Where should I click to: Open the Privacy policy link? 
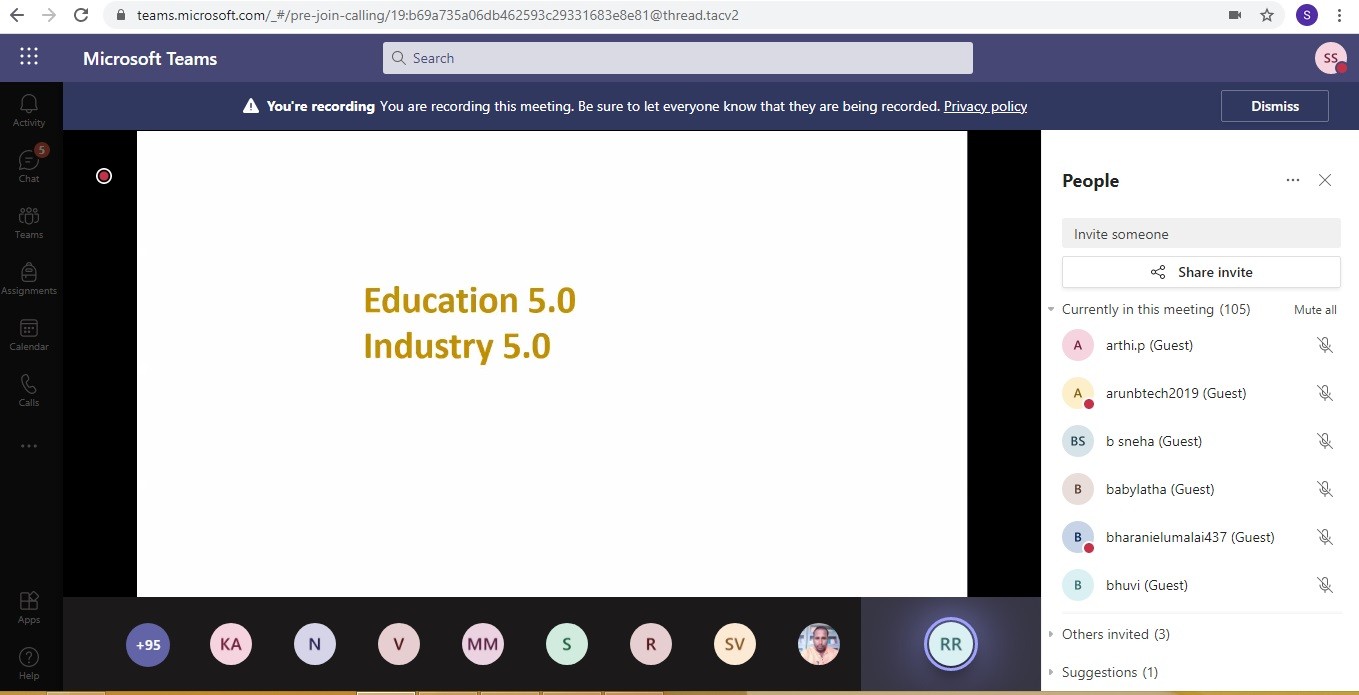(x=985, y=106)
